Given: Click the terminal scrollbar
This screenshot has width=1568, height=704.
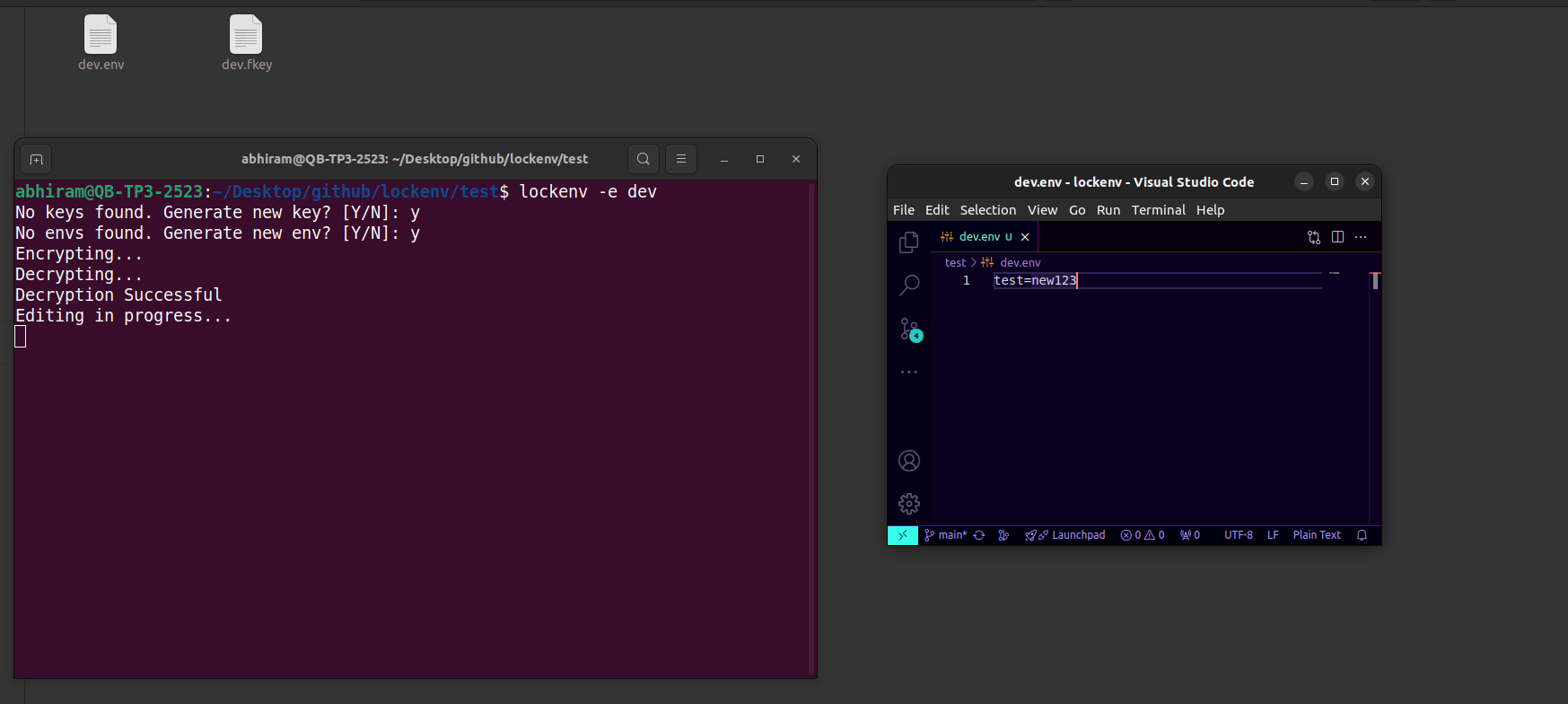Looking at the screenshot, I should point(811,429).
